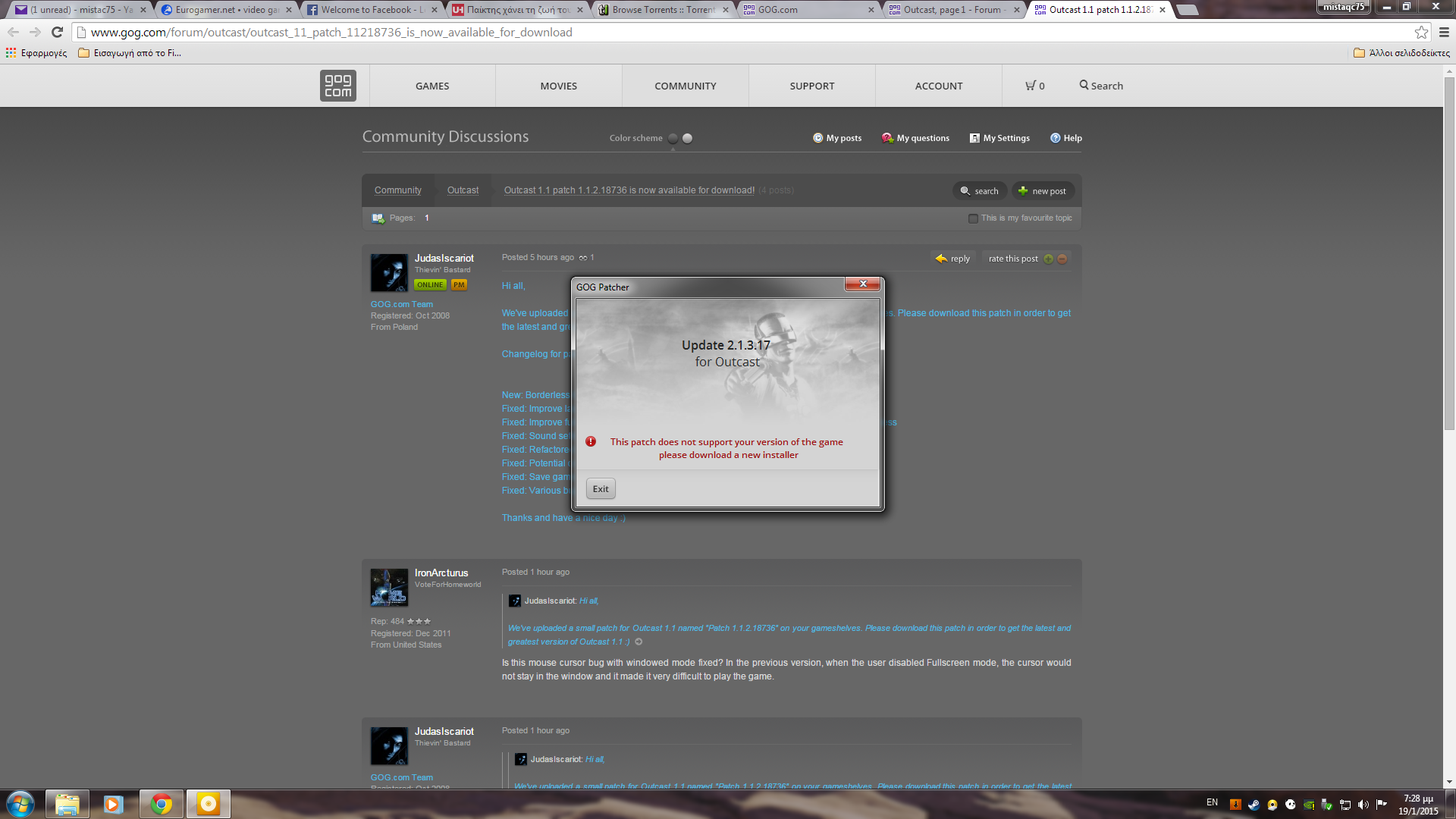This screenshot has height=819, width=1456.
Task: Open My Settings
Action: (999, 138)
